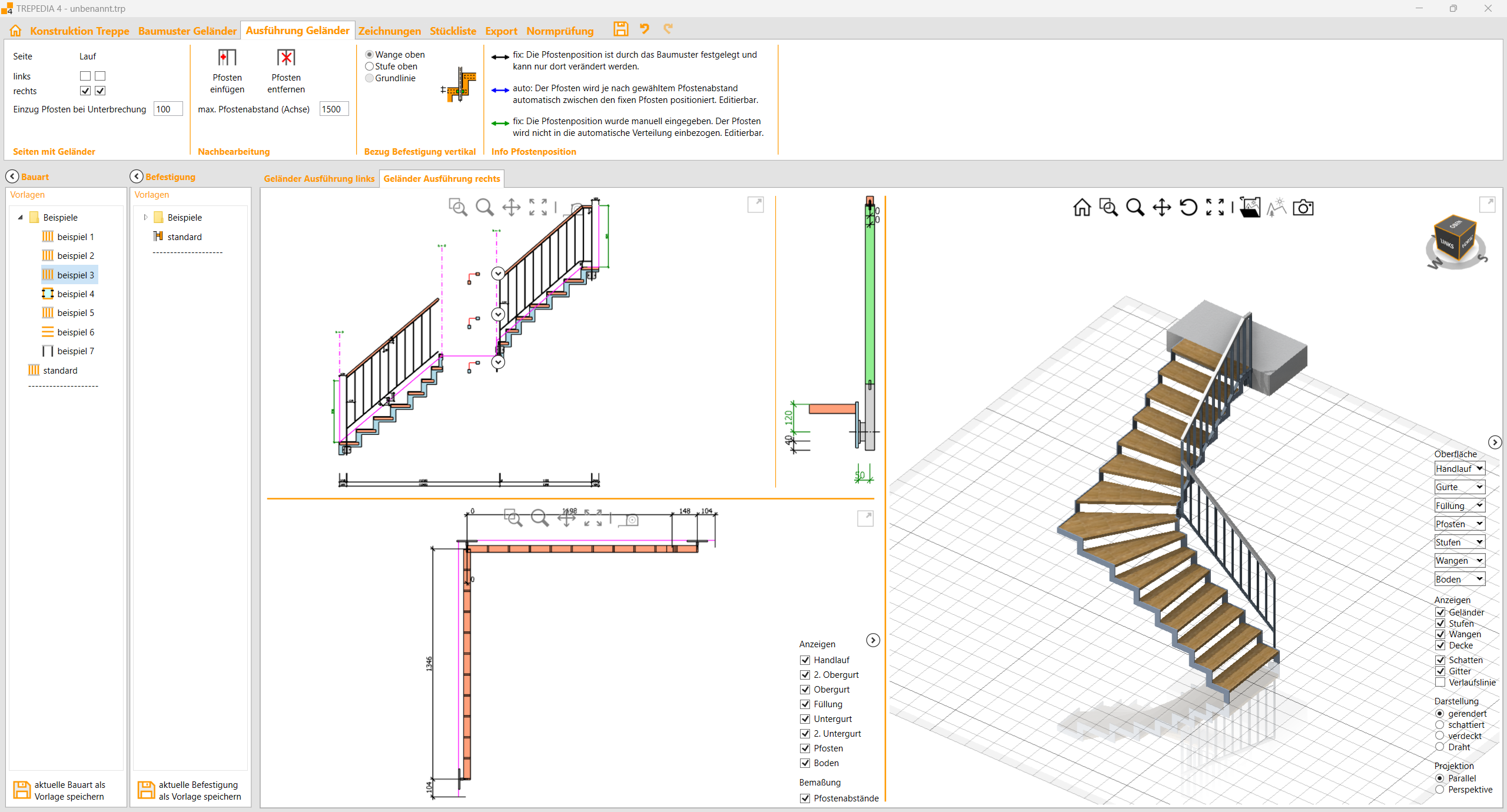Collapse the Beispiele folder in Bauart tree
This screenshot has height=812, width=1507.
tap(21, 217)
